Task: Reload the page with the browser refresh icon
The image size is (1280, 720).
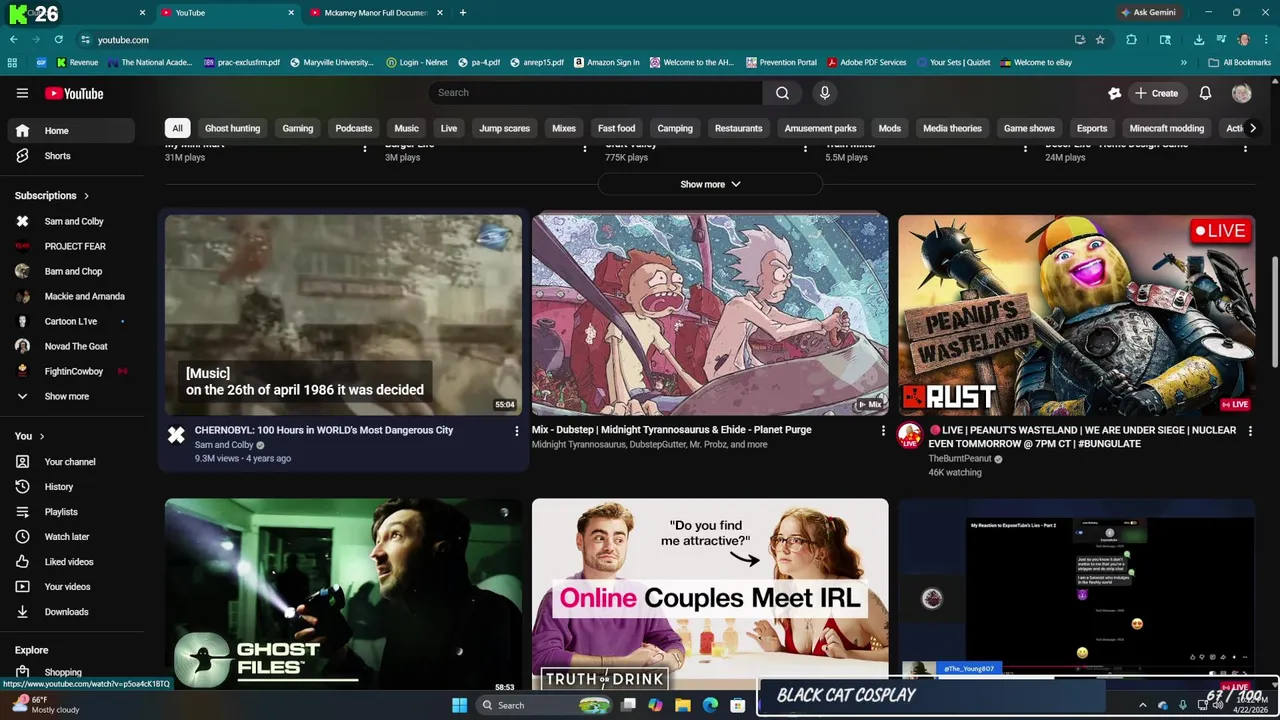Action: [x=59, y=40]
